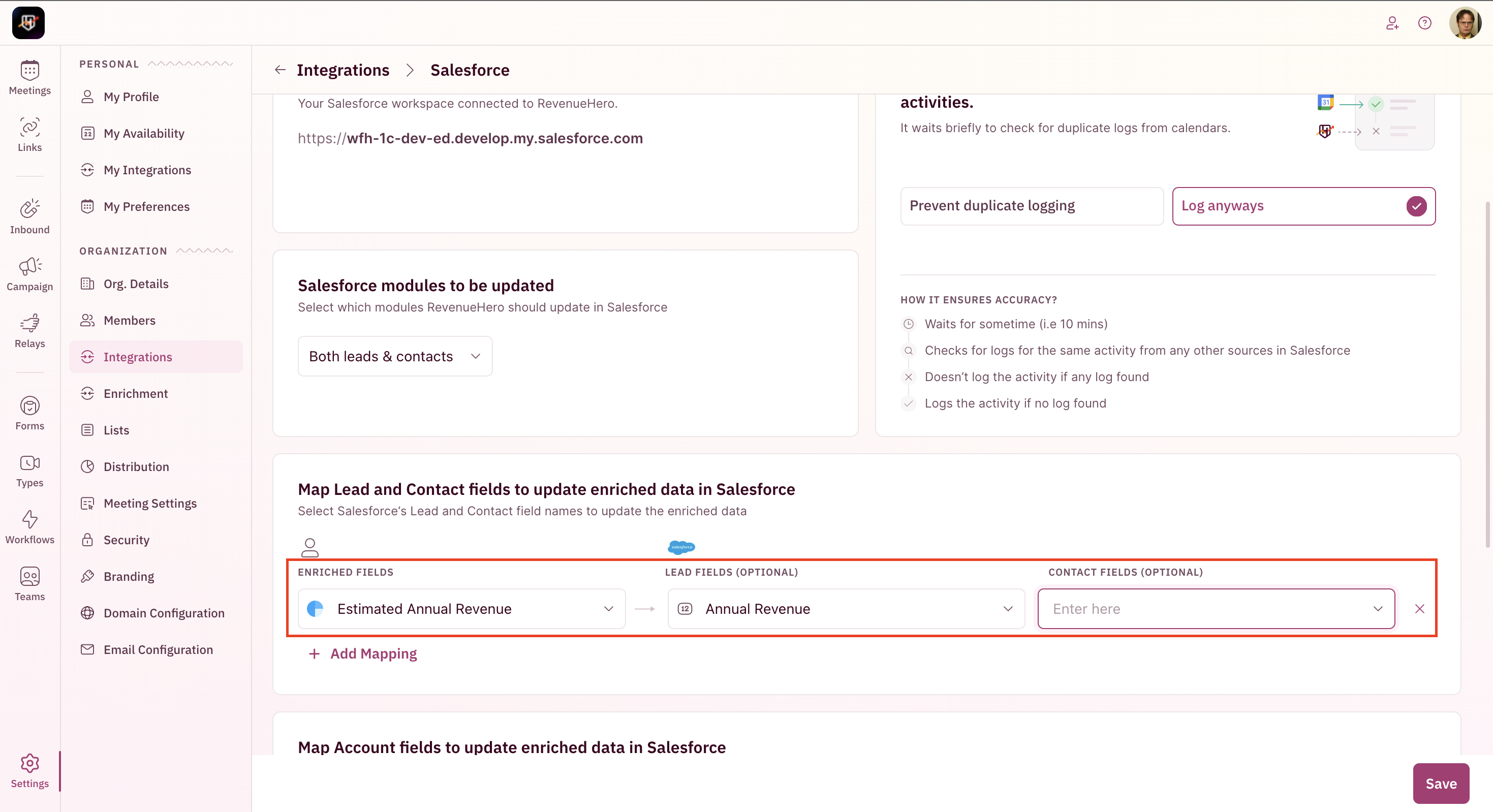Open the Meetings section in sidebar
The height and width of the screenshot is (812, 1493).
pos(29,77)
